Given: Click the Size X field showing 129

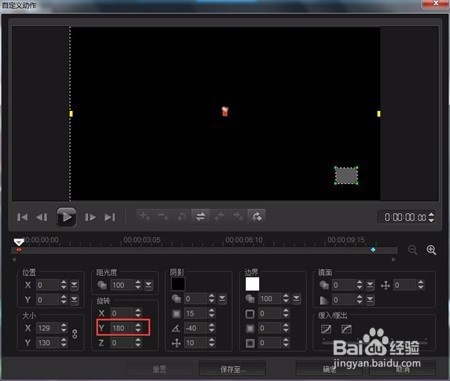Looking at the screenshot, I should click(48, 328).
